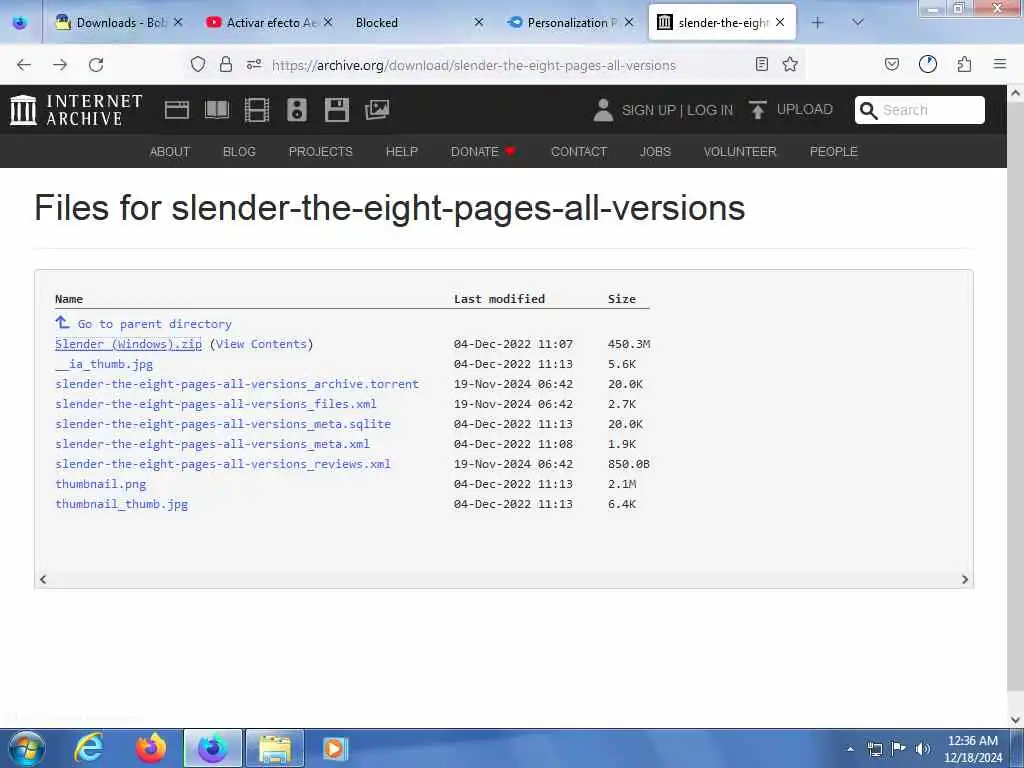Click the LOG IN link
The width and height of the screenshot is (1024, 768).
(x=709, y=110)
